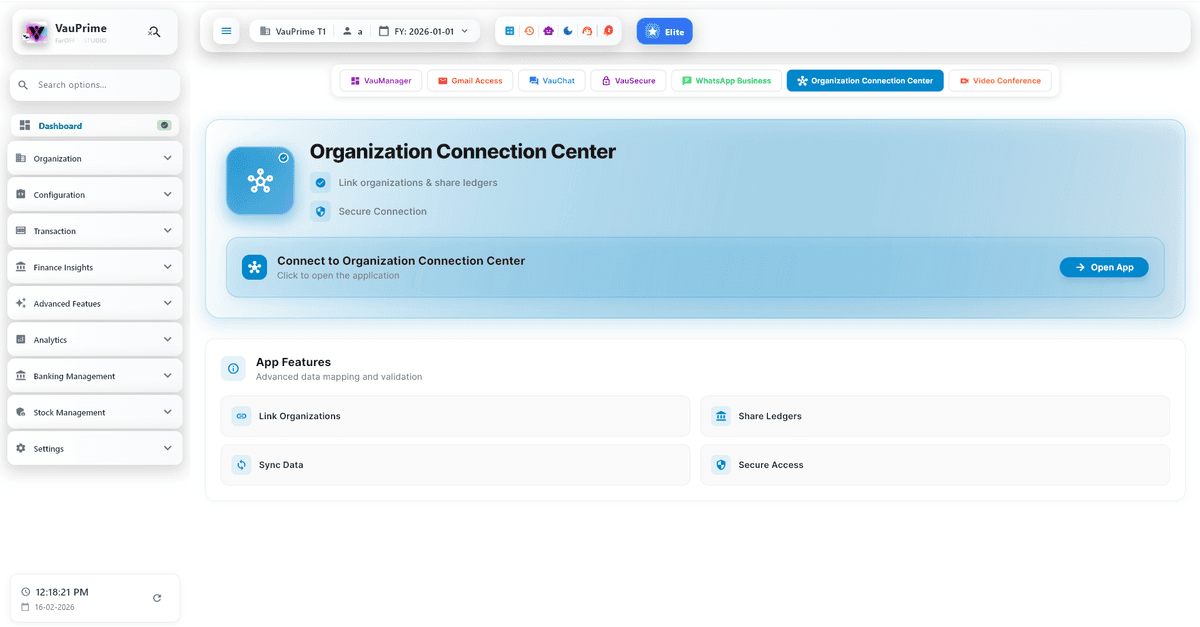Expand the Organization menu chevron
Screen dimensions: 1200x627
click(x=167, y=158)
